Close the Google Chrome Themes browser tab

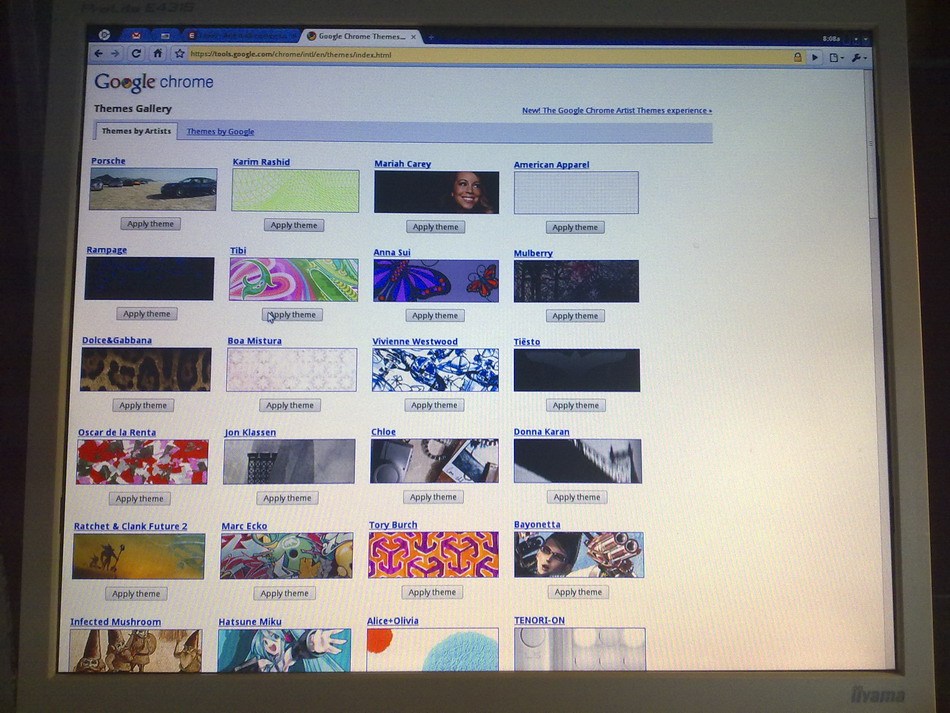click(x=414, y=37)
